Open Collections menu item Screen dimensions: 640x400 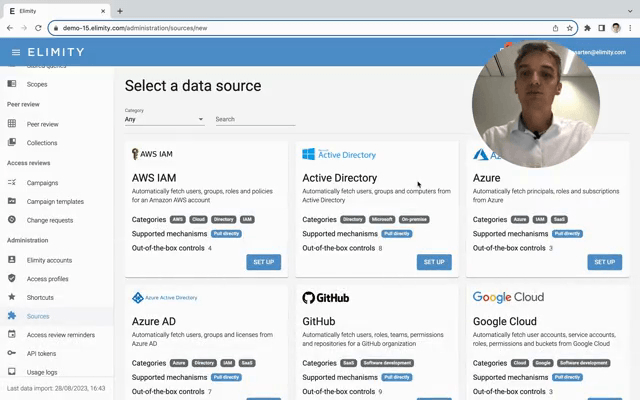(42, 143)
